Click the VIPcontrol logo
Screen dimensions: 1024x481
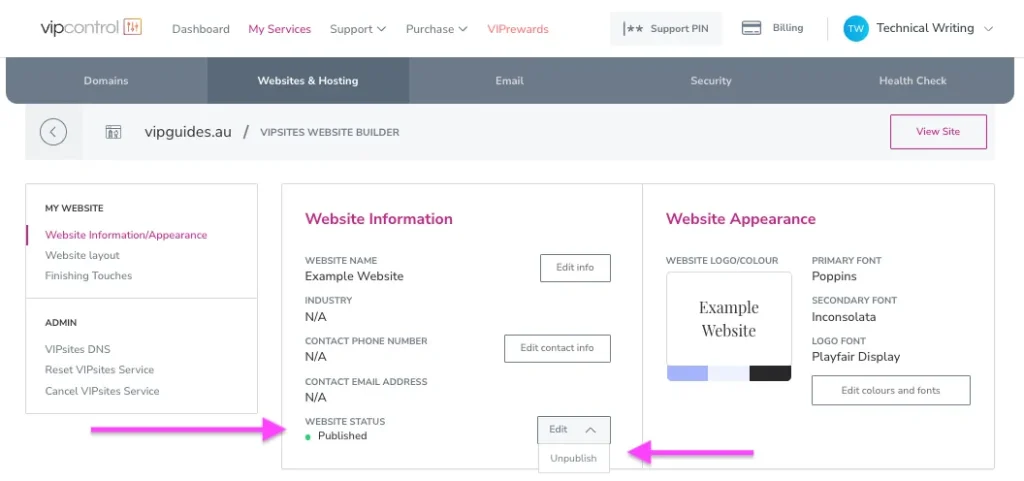click(91, 27)
